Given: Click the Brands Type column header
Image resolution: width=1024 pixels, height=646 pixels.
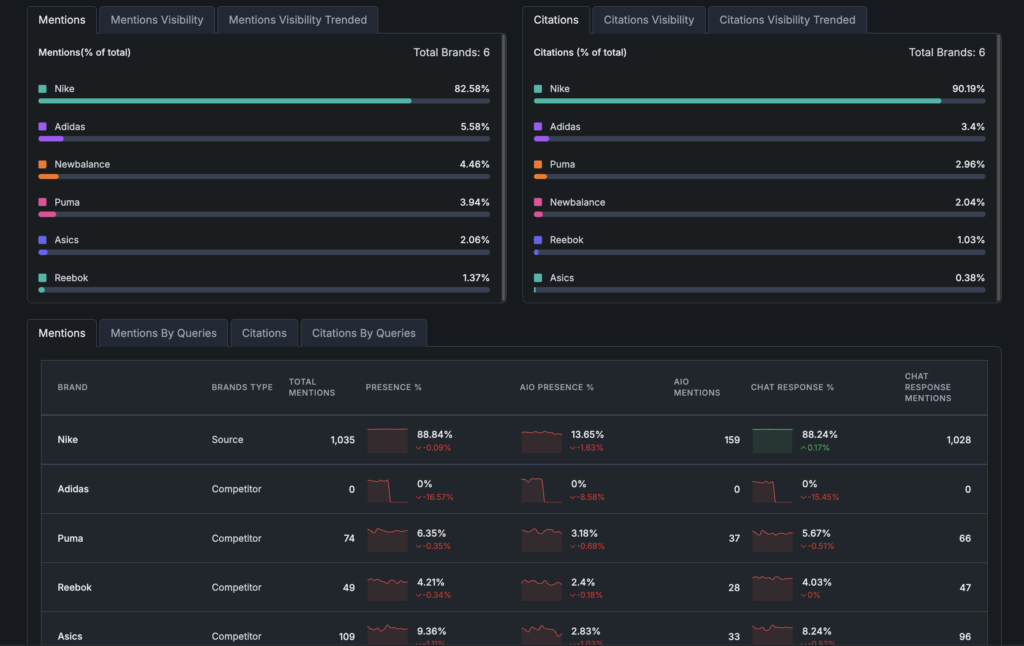Looking at the screenshot, I should pyautogui.click(x=242, y=387).
